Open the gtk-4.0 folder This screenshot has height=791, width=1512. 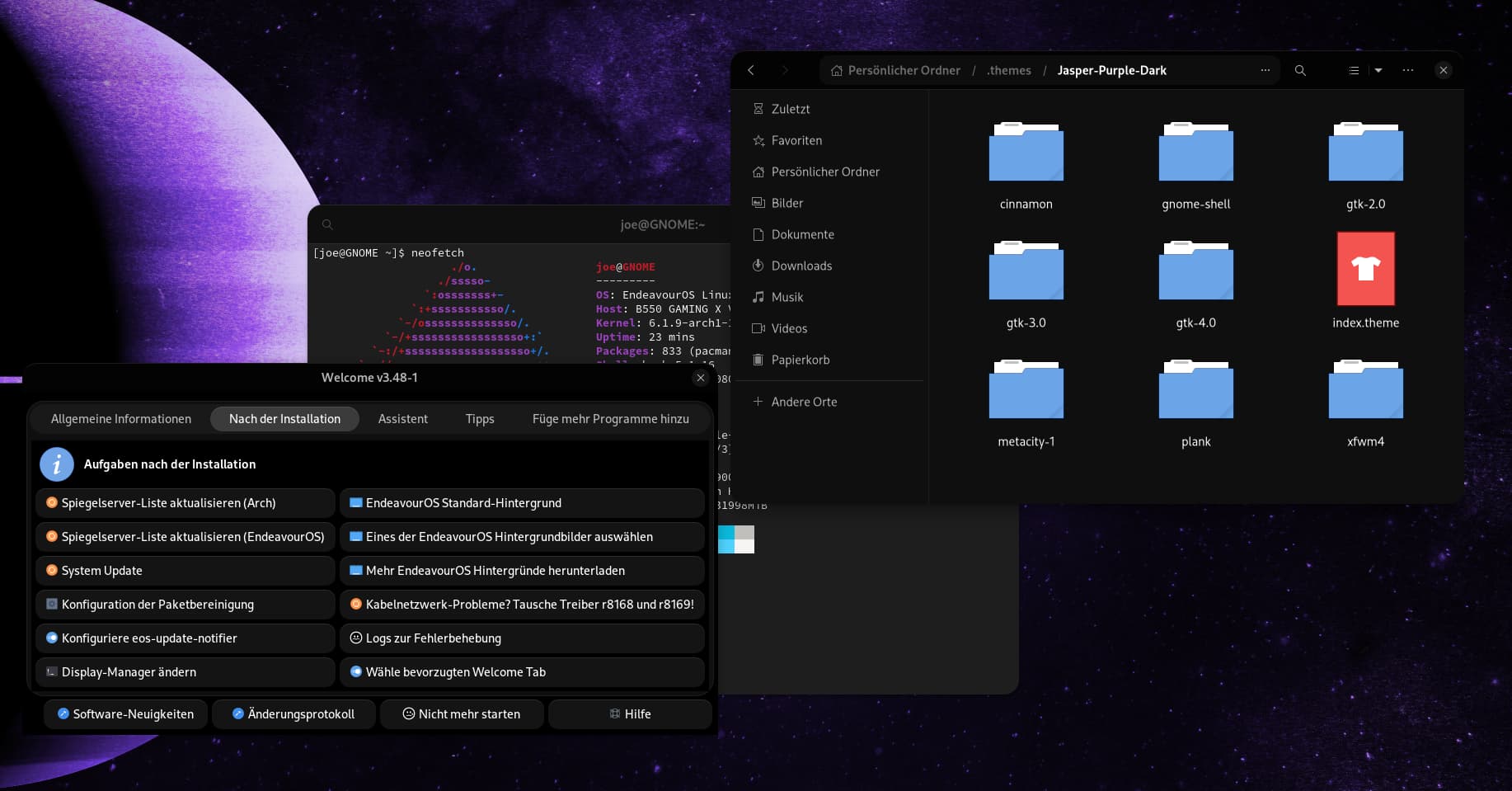1195,285
